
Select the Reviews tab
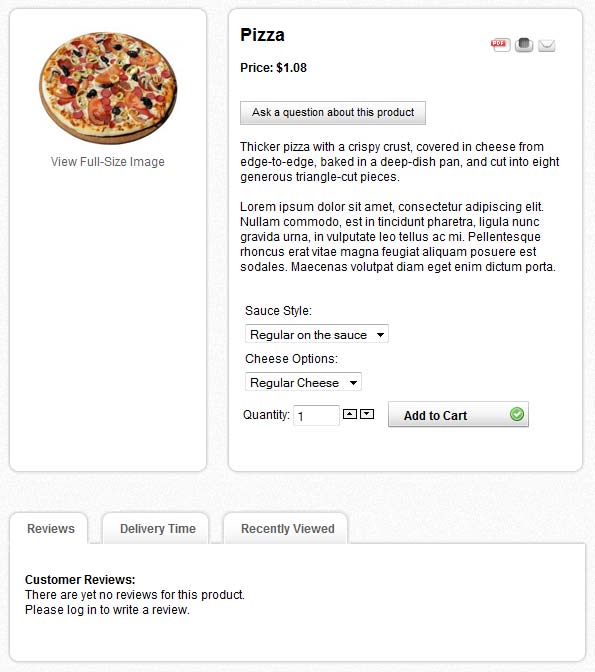(x=51, y=528)
